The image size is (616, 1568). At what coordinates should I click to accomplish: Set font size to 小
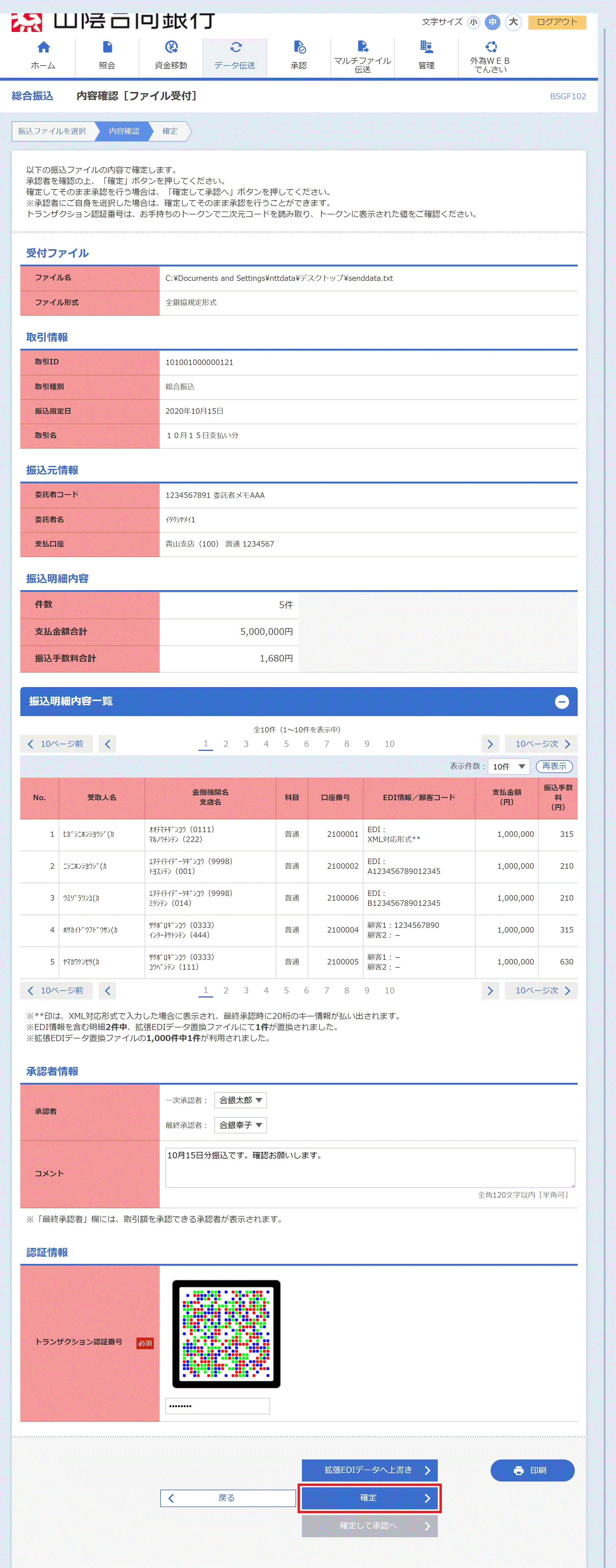click(x=473, y=23)
